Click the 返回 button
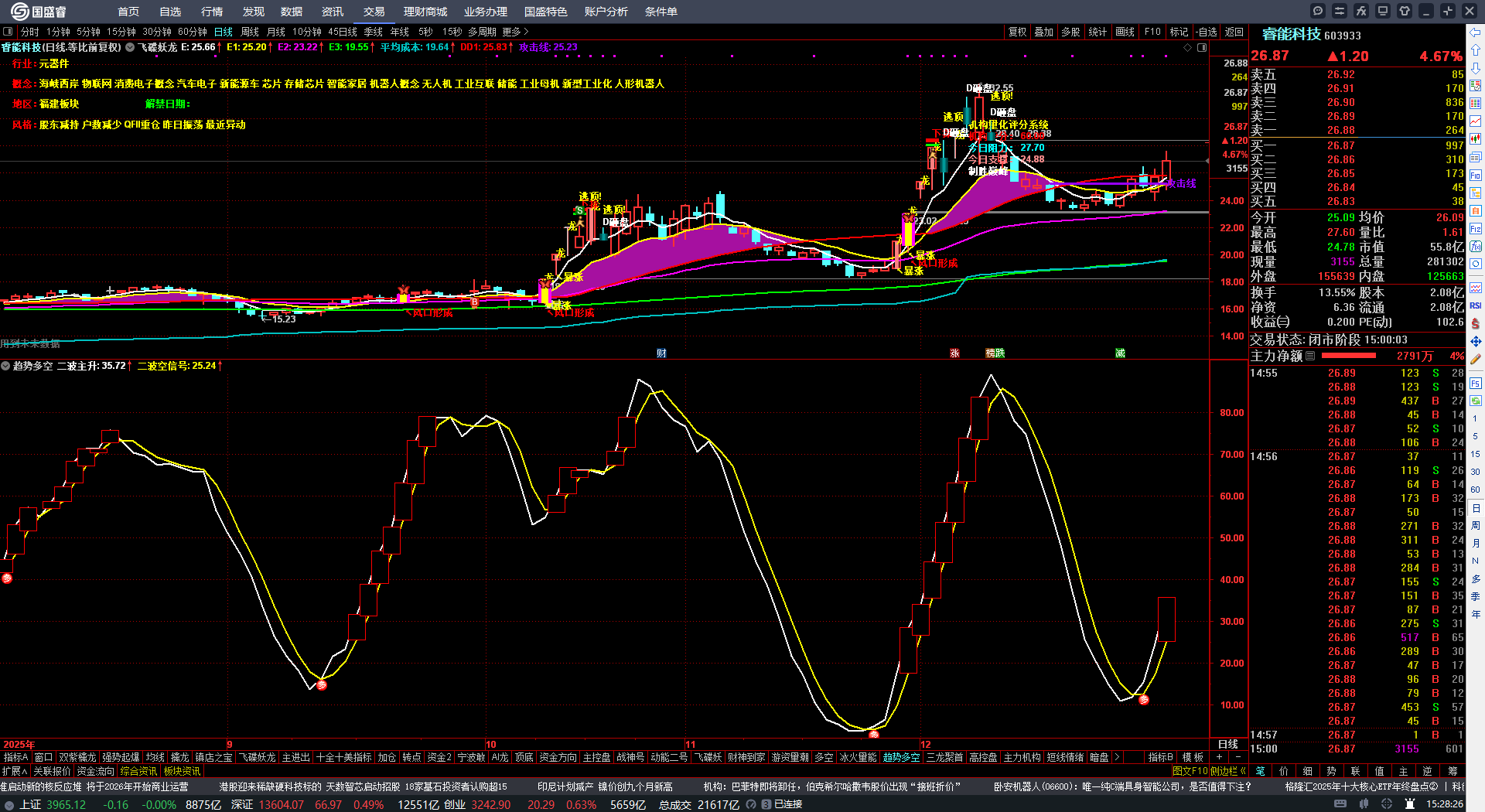The width and height of the screenshot is (1485, 812). [x=1234, y=32]
